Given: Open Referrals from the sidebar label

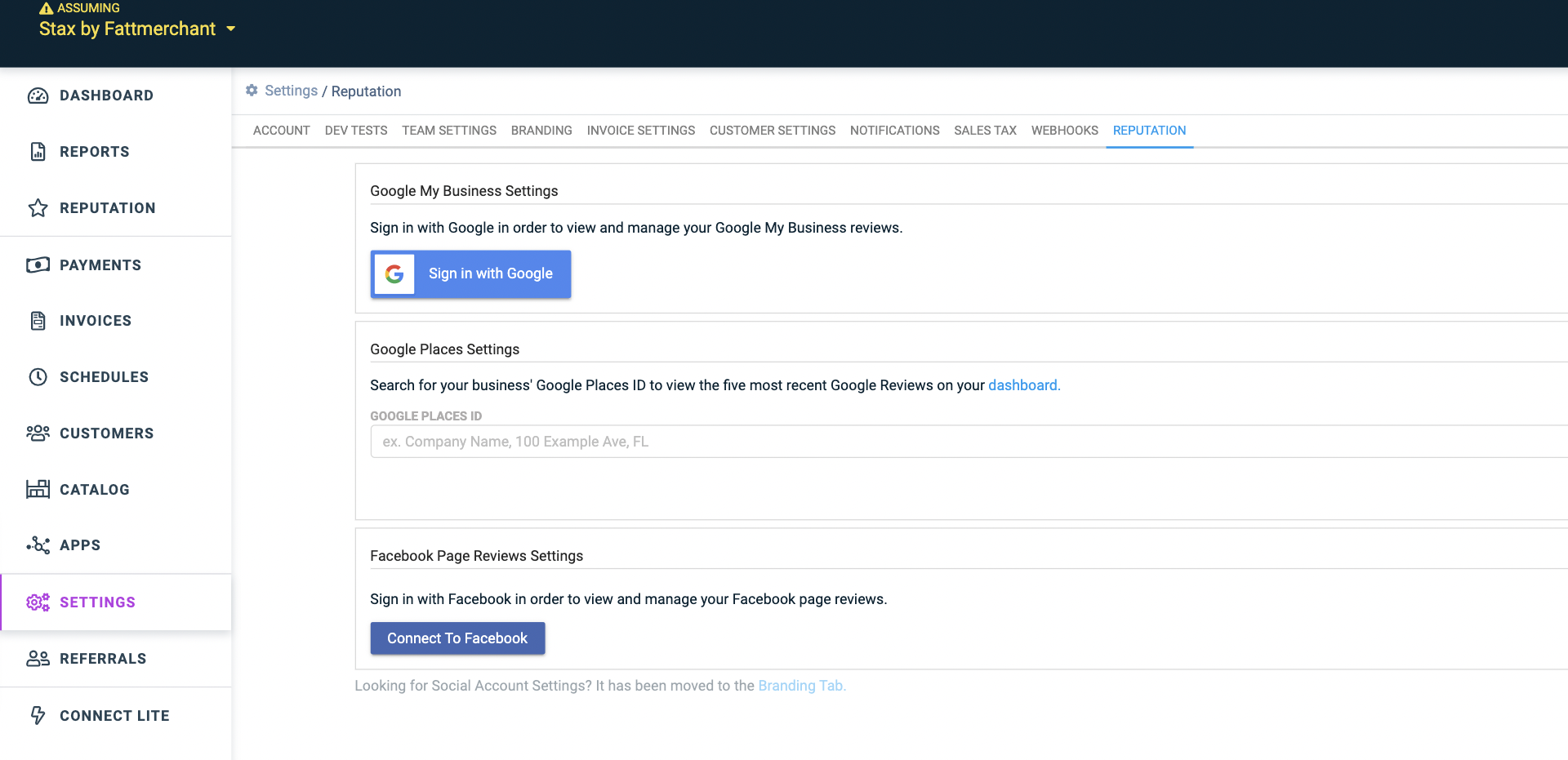Looking at the screenshot, I should [x=103, y=659].
